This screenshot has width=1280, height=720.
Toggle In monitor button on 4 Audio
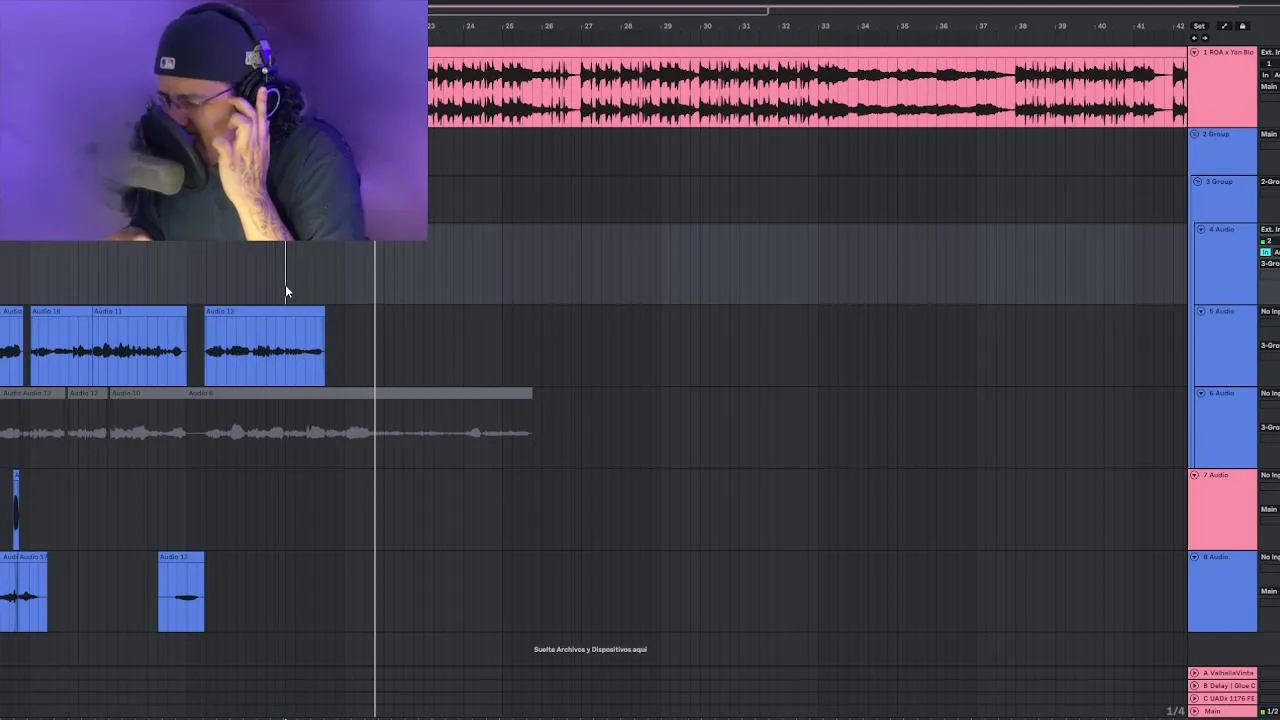[1265, 252]
